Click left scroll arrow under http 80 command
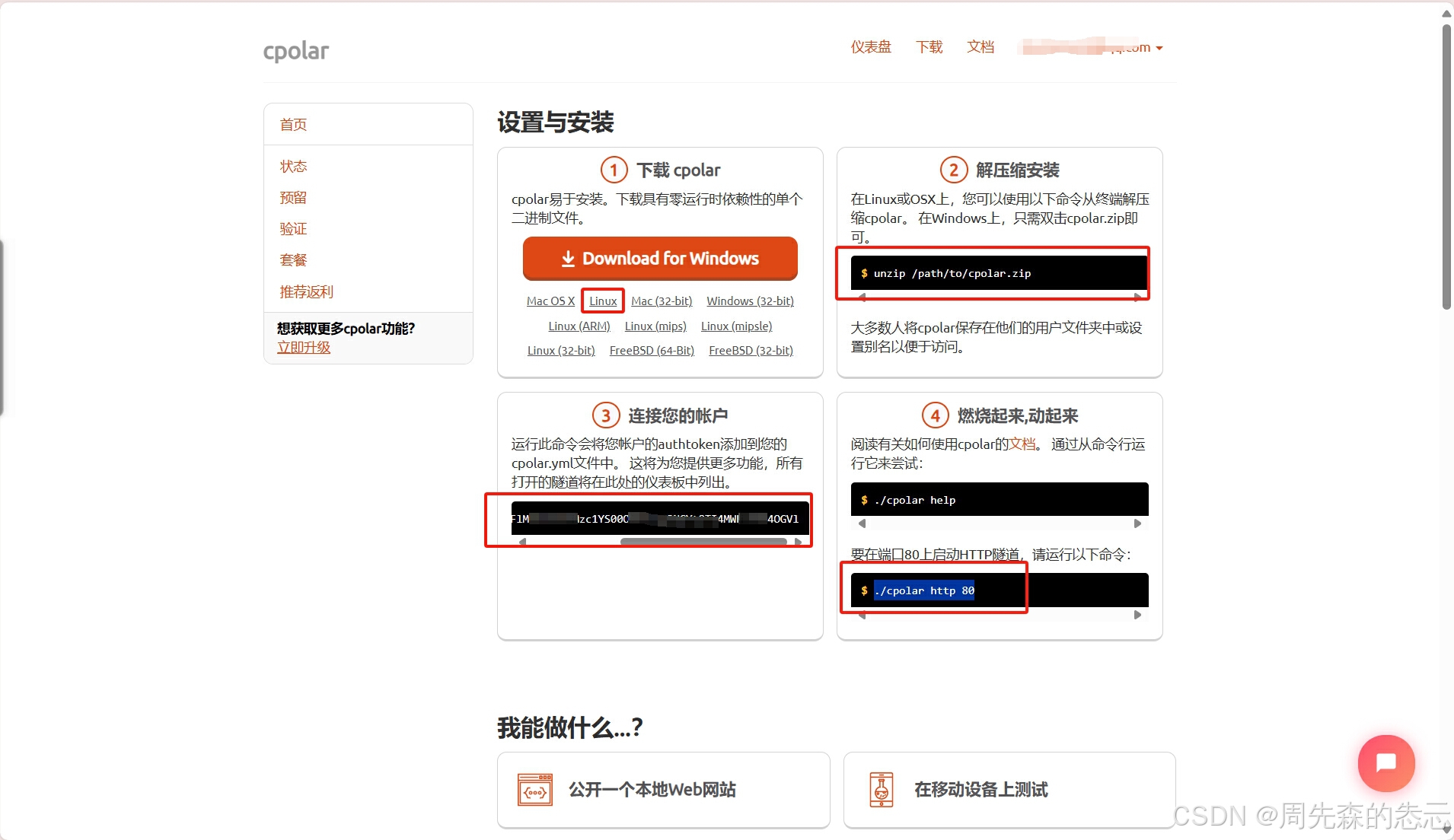The width and height of the screenshot is (1454, 840). (862, 615)
